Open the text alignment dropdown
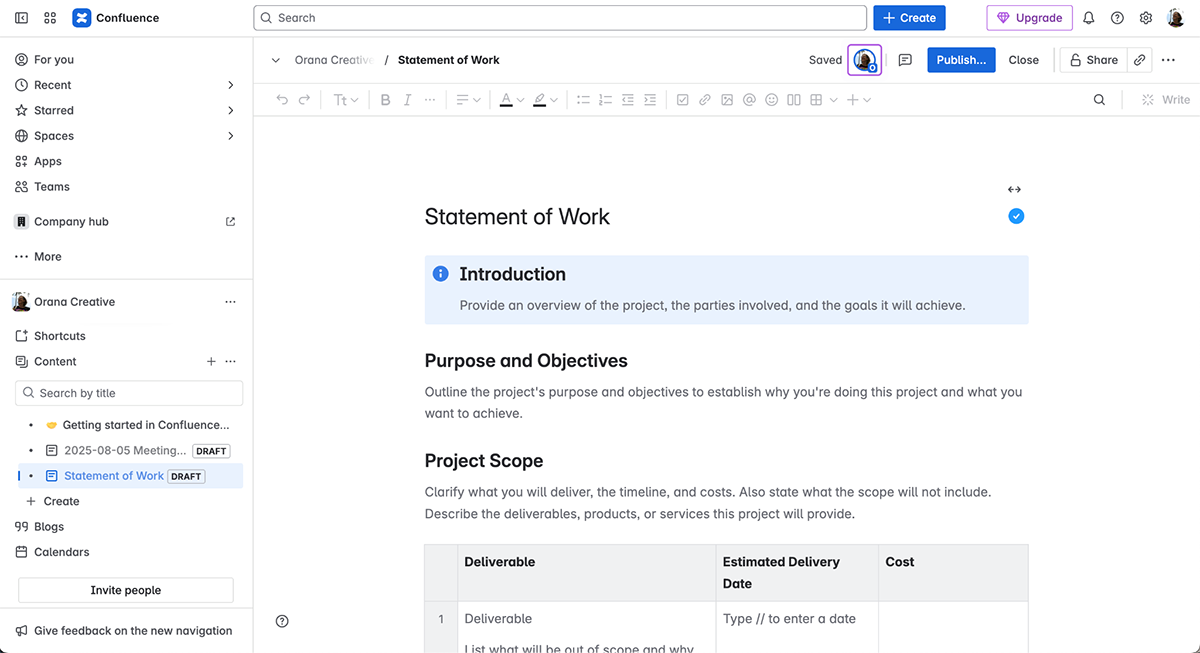1200x653 pixels. [x=466, y=99]
